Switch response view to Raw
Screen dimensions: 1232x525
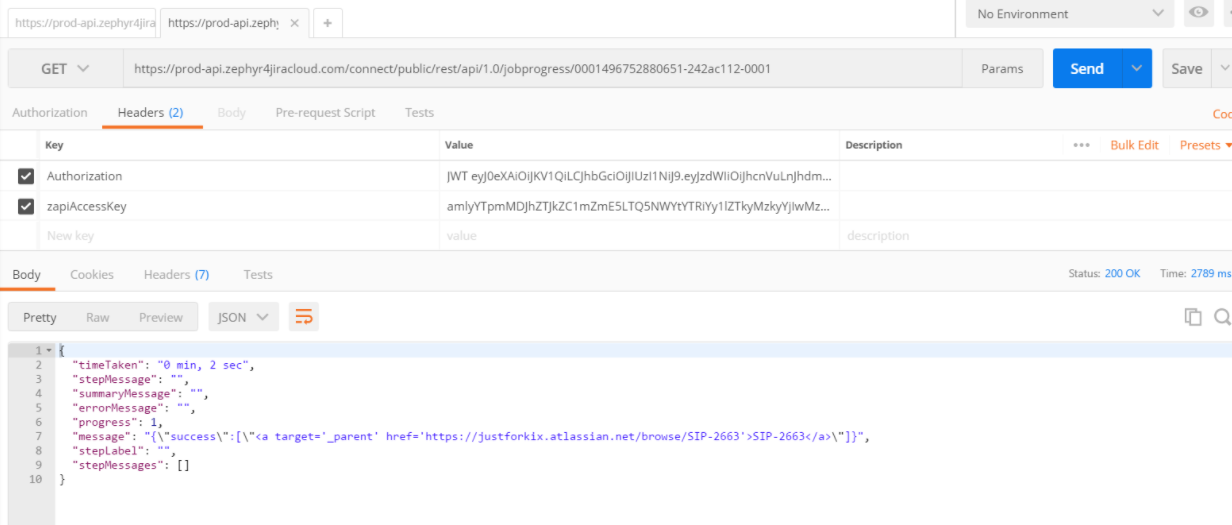[x=98, y=317]
